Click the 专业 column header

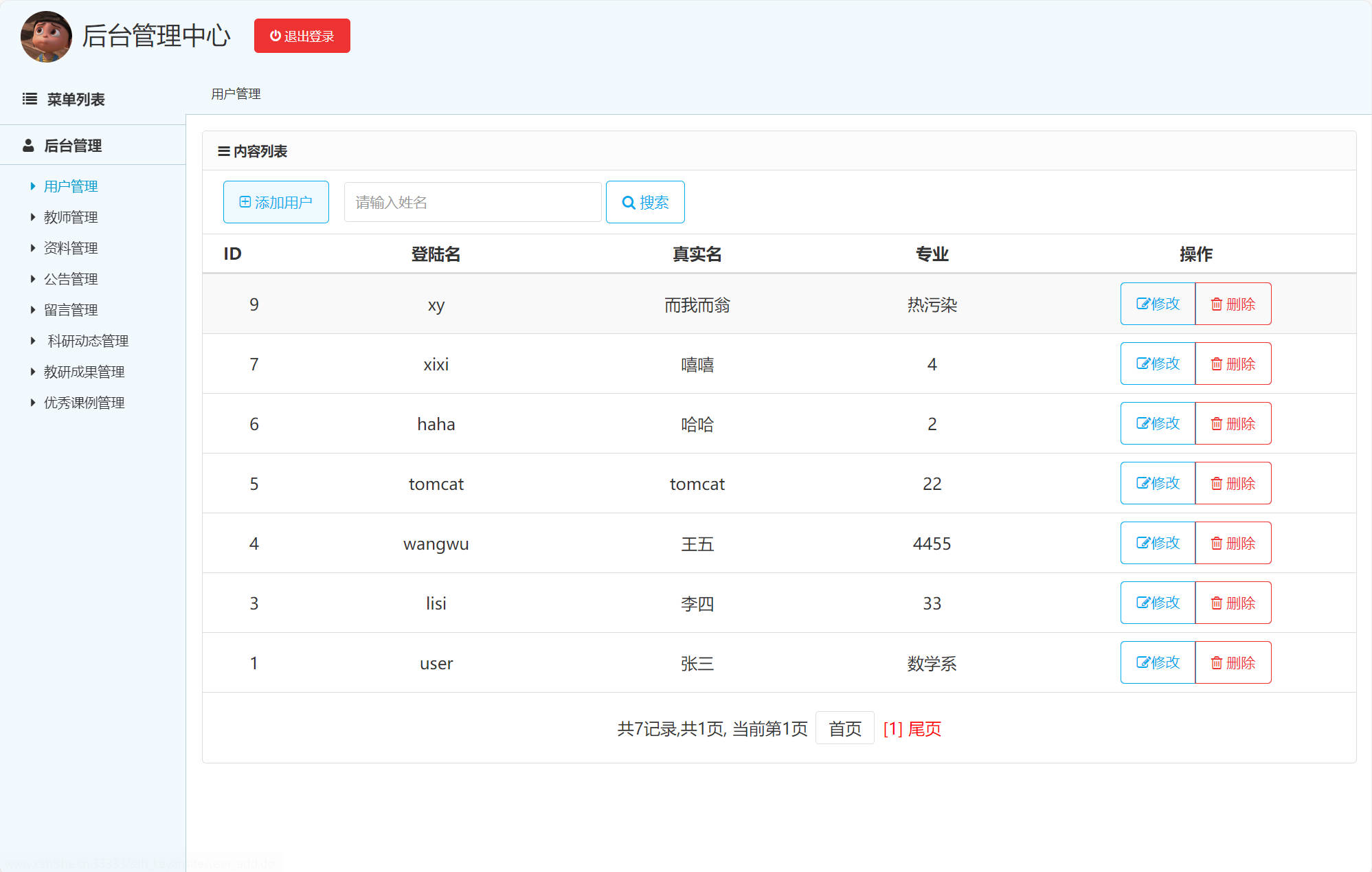point(932,254)
